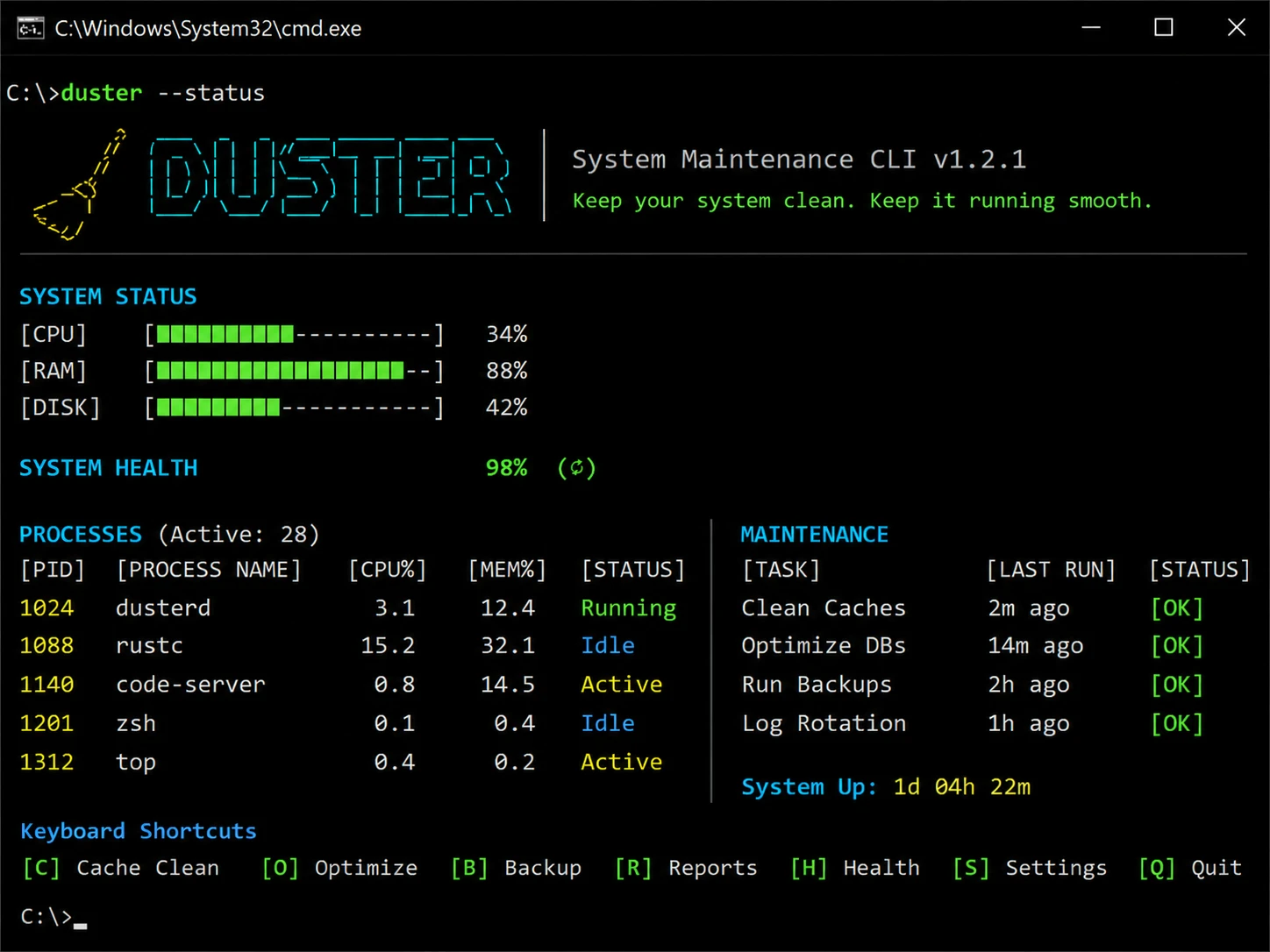Click the DISK usage progress bar
The width and height of the screenshot is (1270, 952).
[295, 408]
